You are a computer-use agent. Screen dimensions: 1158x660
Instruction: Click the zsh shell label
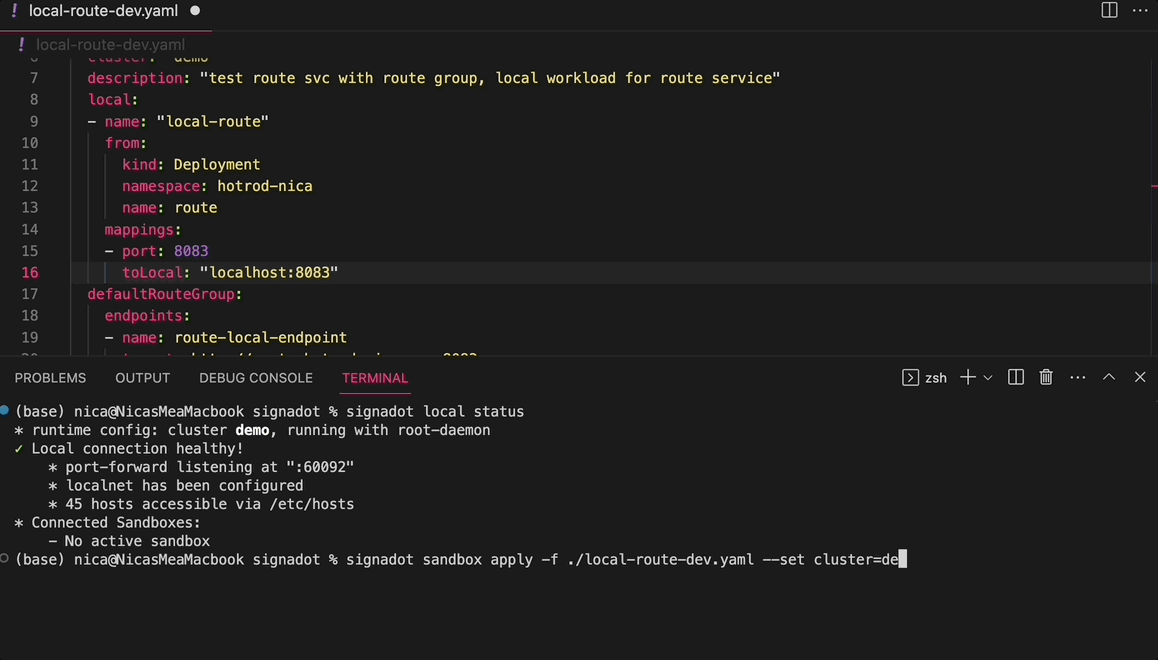936,378
